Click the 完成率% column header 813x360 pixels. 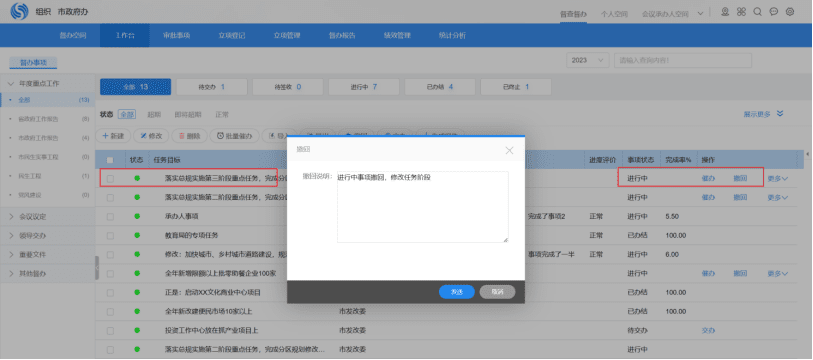tap(678, 160)
